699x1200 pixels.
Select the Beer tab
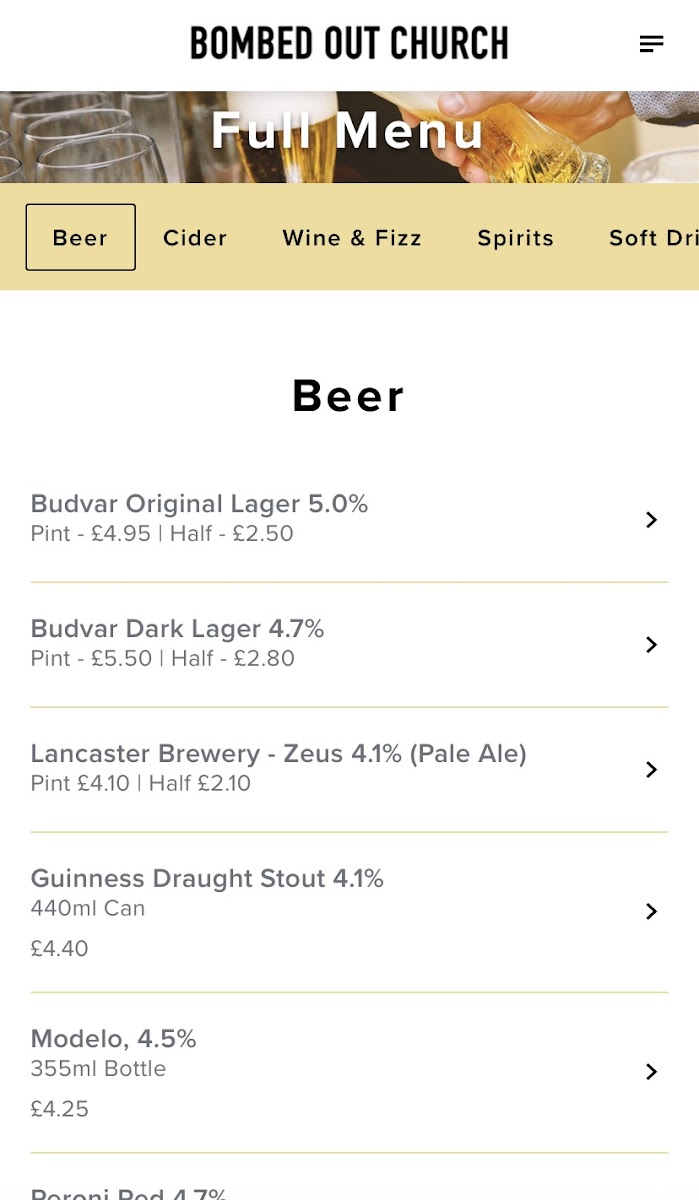pos(80,237)
